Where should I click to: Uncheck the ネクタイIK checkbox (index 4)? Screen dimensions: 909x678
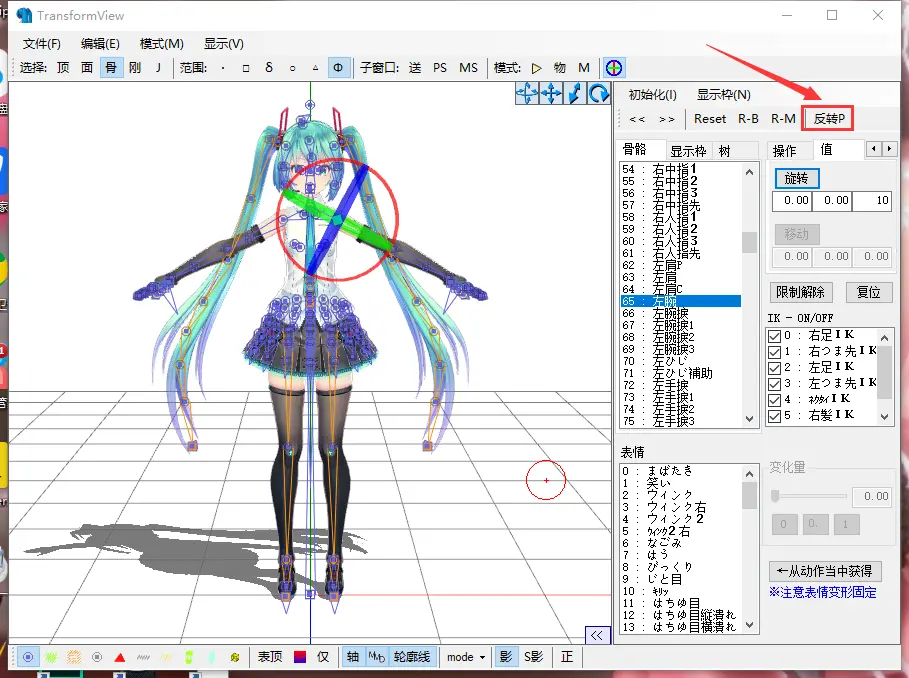tap(775, 400)
